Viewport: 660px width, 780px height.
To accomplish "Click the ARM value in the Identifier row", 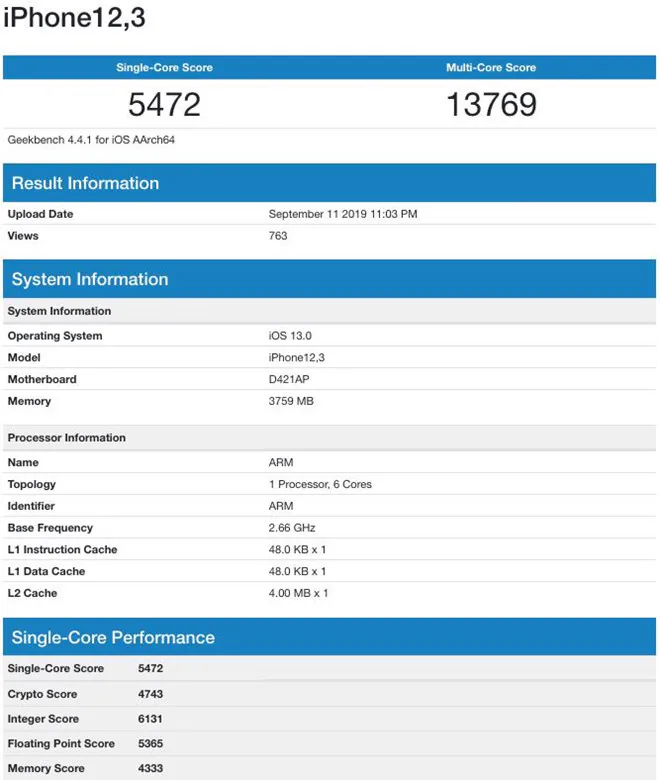I will click(281, 506).
